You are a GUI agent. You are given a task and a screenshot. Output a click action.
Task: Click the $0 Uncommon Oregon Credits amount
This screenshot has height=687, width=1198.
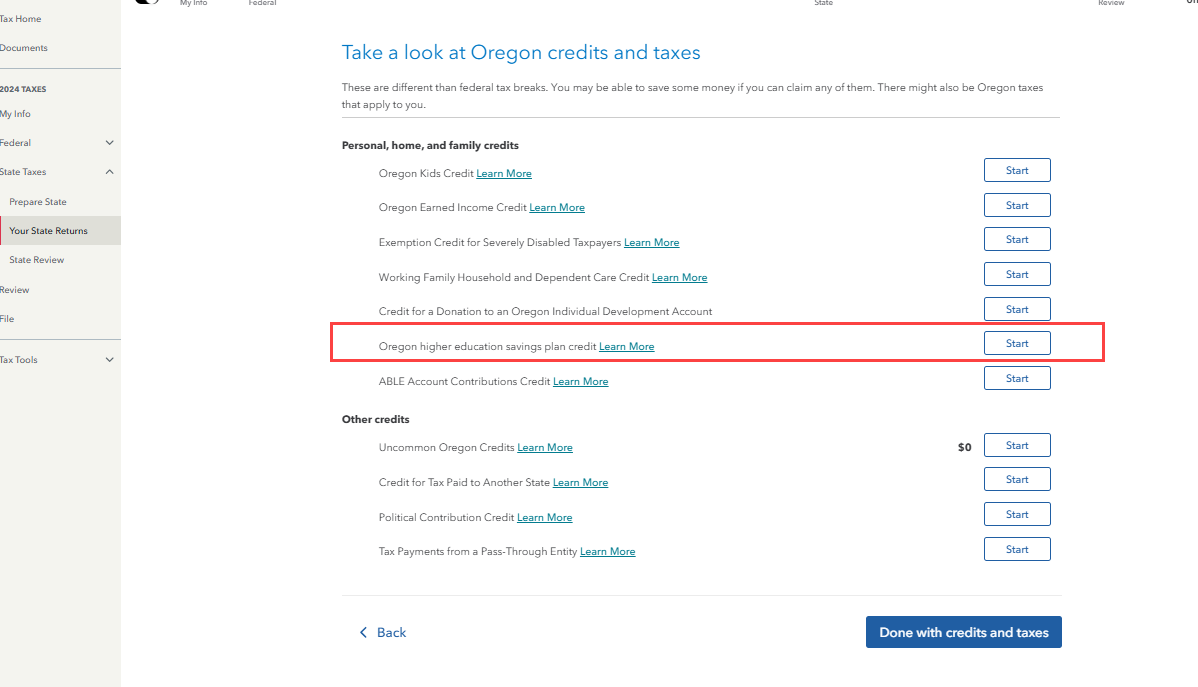[964, 447]
